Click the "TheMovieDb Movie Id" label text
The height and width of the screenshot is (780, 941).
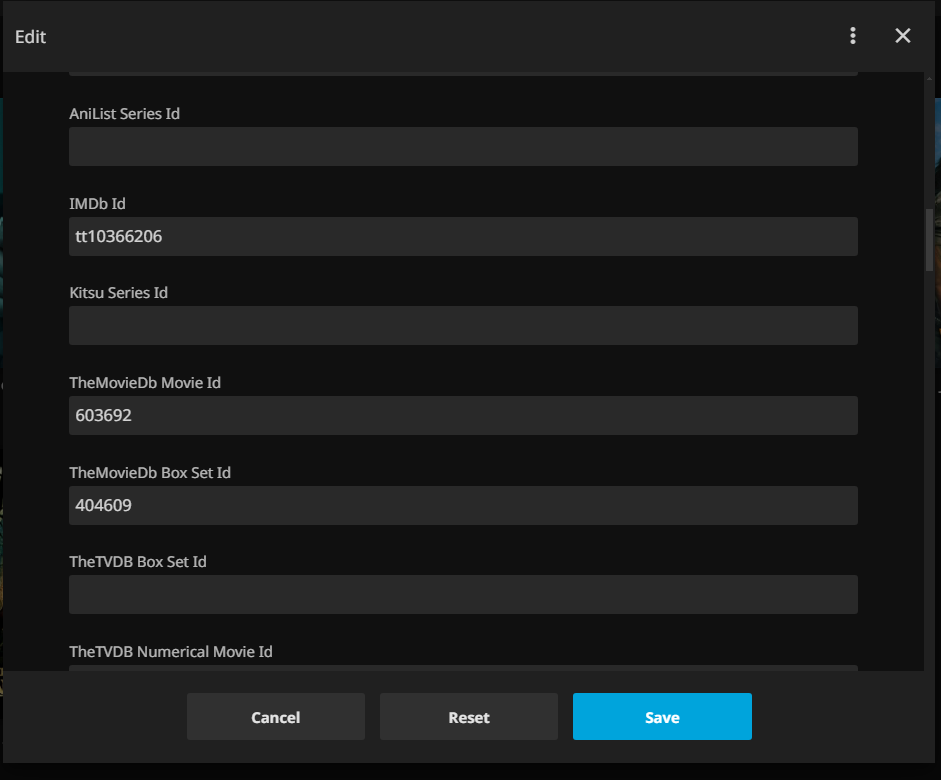145,383
